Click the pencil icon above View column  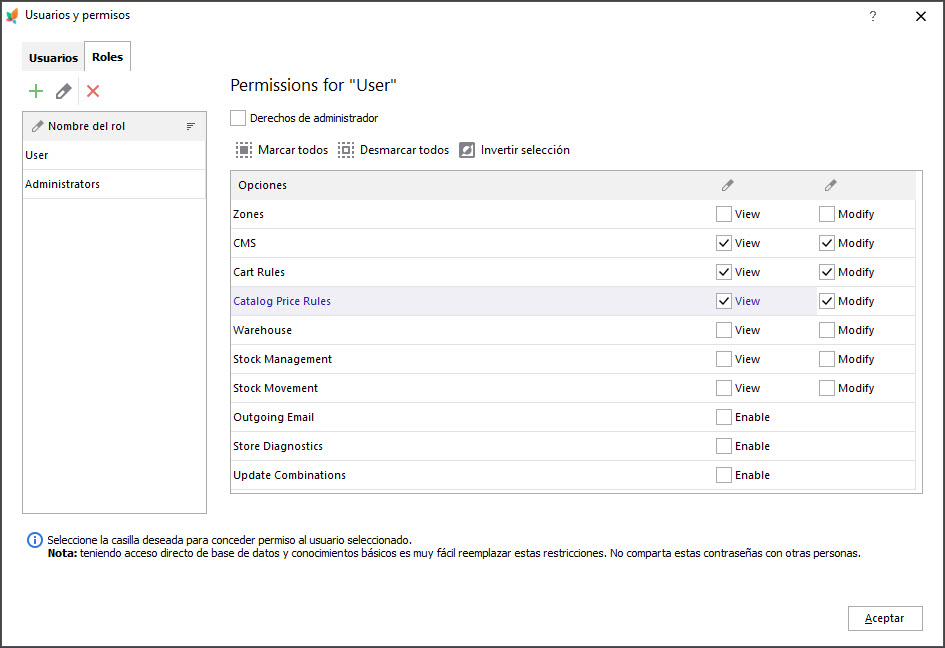(727, 185)
